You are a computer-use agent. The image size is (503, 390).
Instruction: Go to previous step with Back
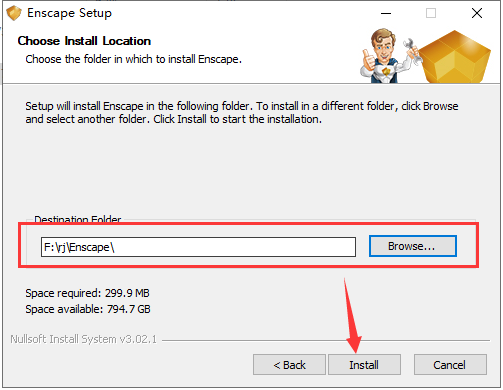[289, 365]
